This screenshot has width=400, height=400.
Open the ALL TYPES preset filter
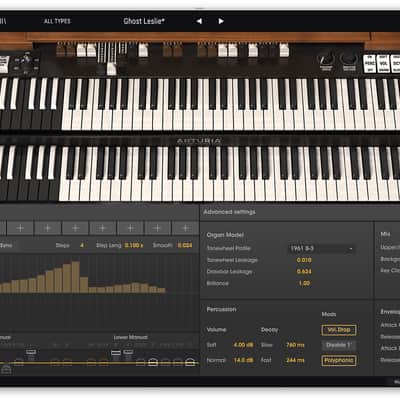point(57,21)
